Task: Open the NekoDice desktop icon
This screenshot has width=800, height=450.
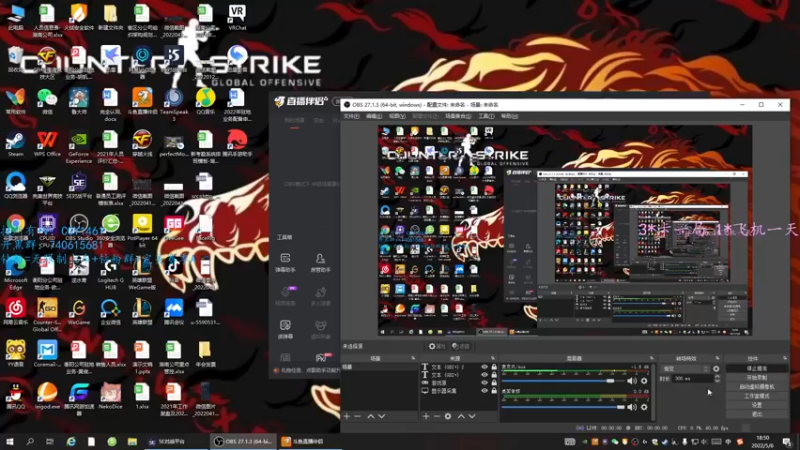Action: (x=110, y=396)
